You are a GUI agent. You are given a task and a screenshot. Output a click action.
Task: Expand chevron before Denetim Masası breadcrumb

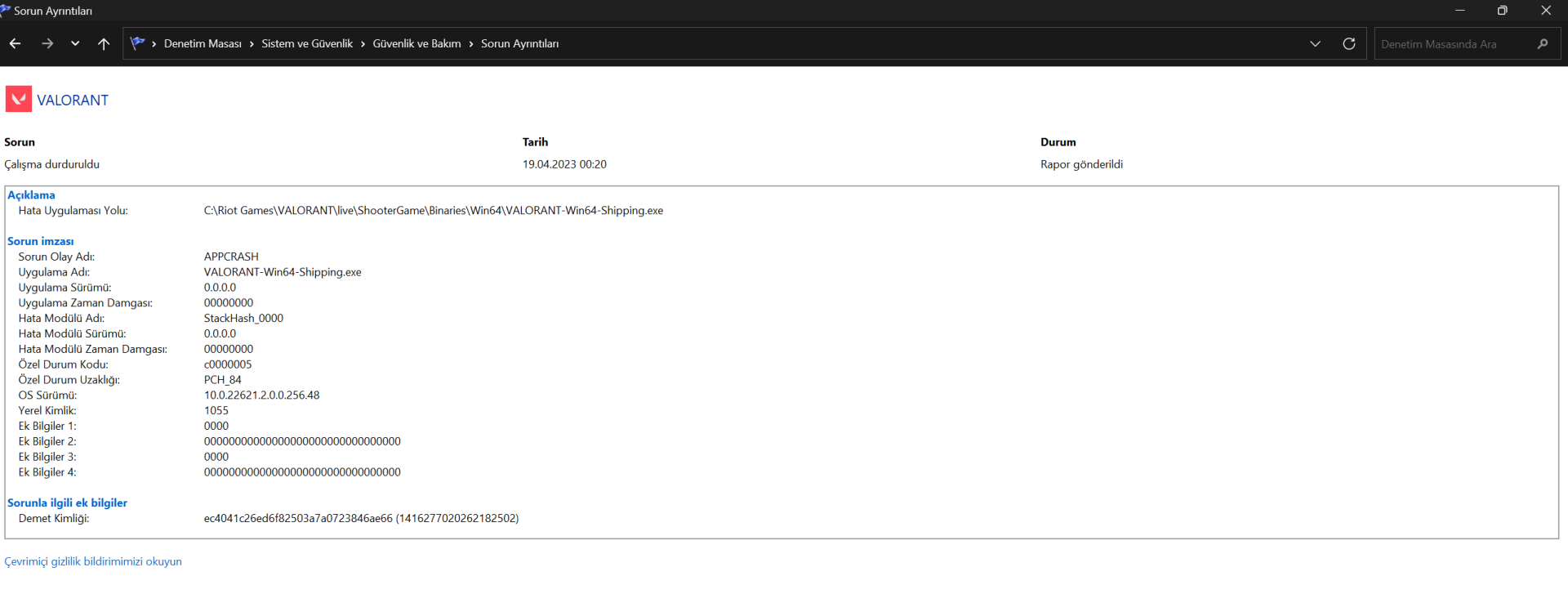[x=154, y=44]
